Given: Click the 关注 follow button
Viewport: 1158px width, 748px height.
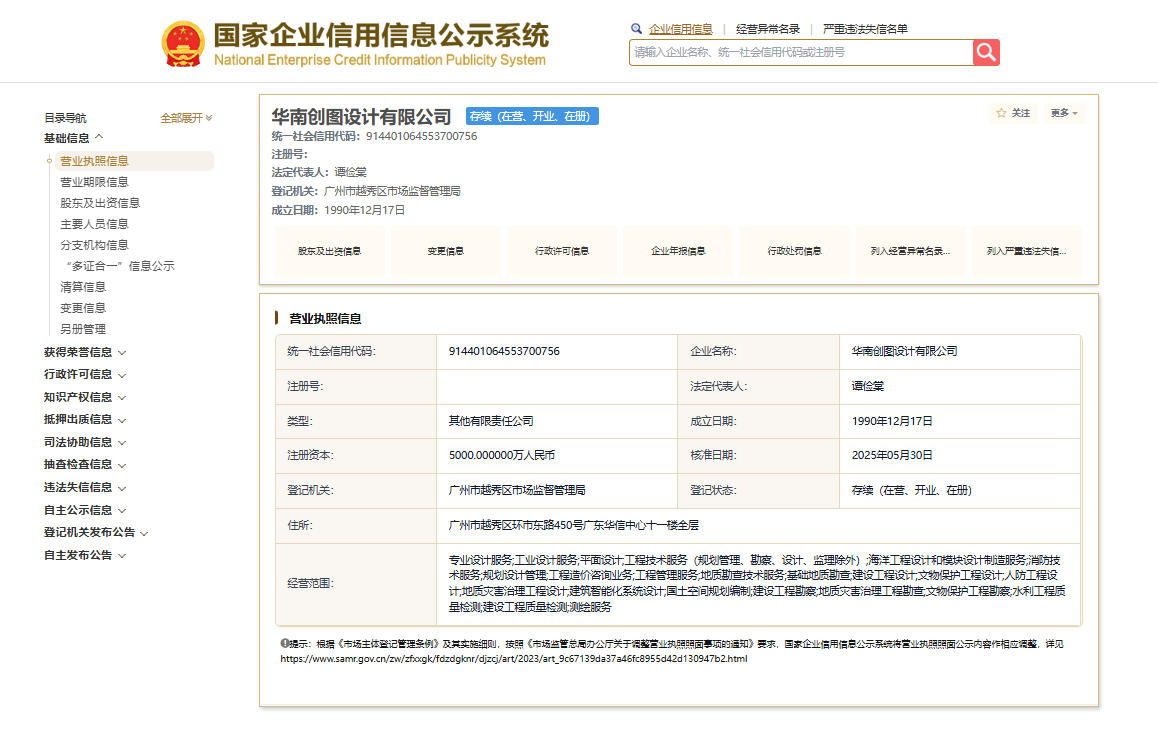Looking at the screenshot, I should [x=1013, y=113].
